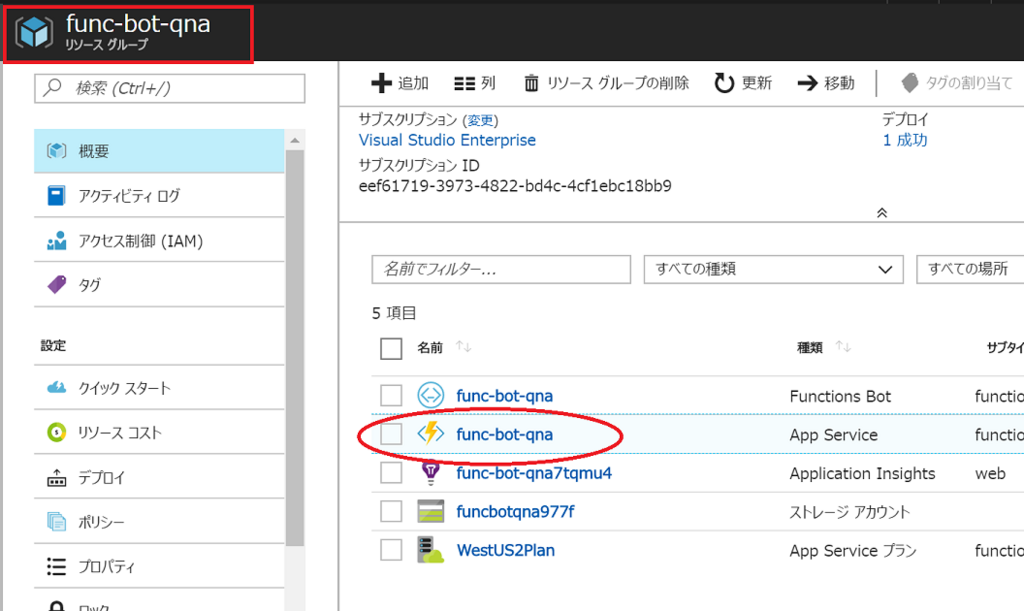The width and height of the screenshot is (1024, 611).
Task: Click the Application Insights lightbulb icon
Action: pos(431,473)
